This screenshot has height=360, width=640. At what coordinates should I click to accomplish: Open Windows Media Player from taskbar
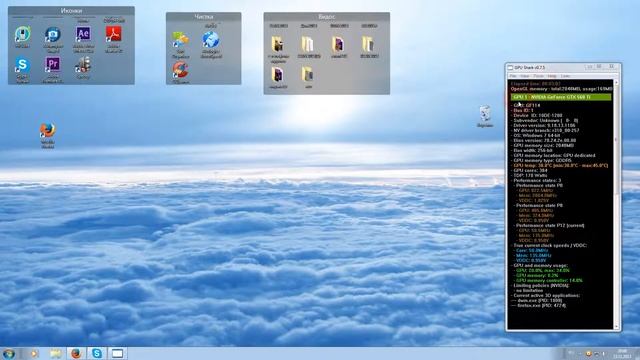34,353
